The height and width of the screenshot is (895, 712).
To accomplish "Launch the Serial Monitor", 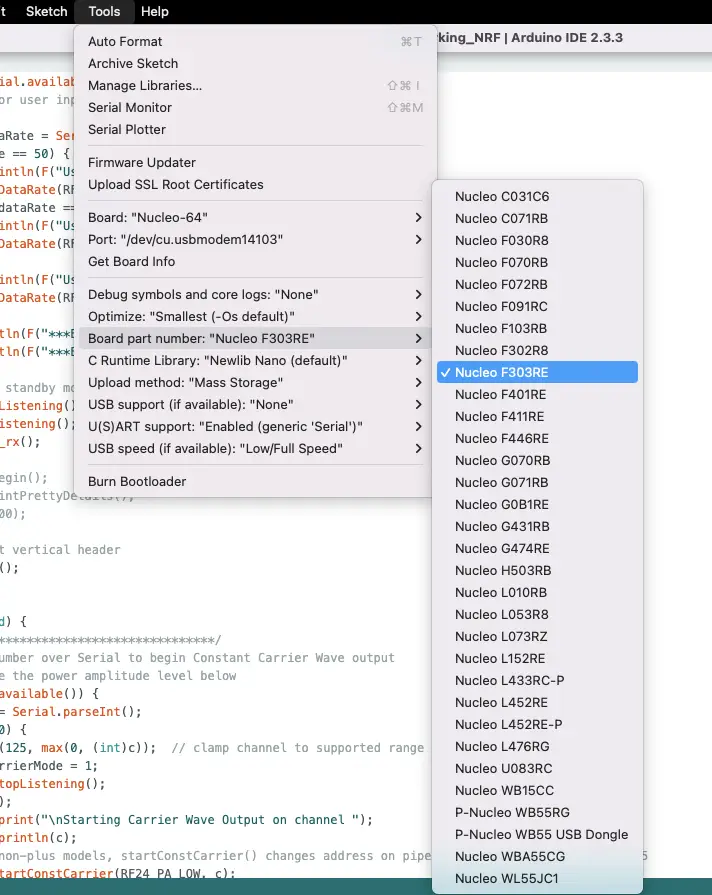I will (x=255, y=107).
